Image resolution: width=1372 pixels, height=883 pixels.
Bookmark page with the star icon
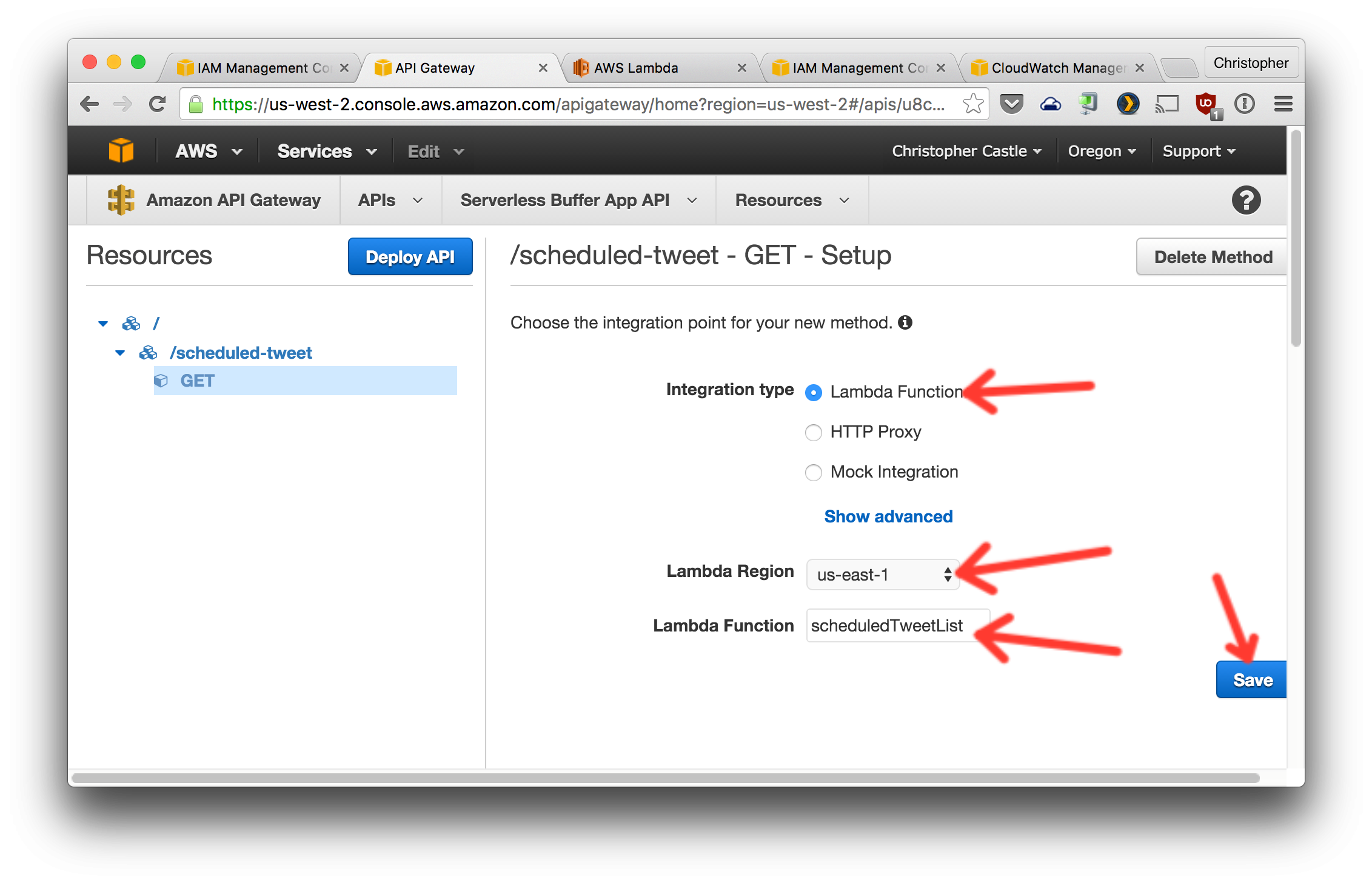pos(972,104)
